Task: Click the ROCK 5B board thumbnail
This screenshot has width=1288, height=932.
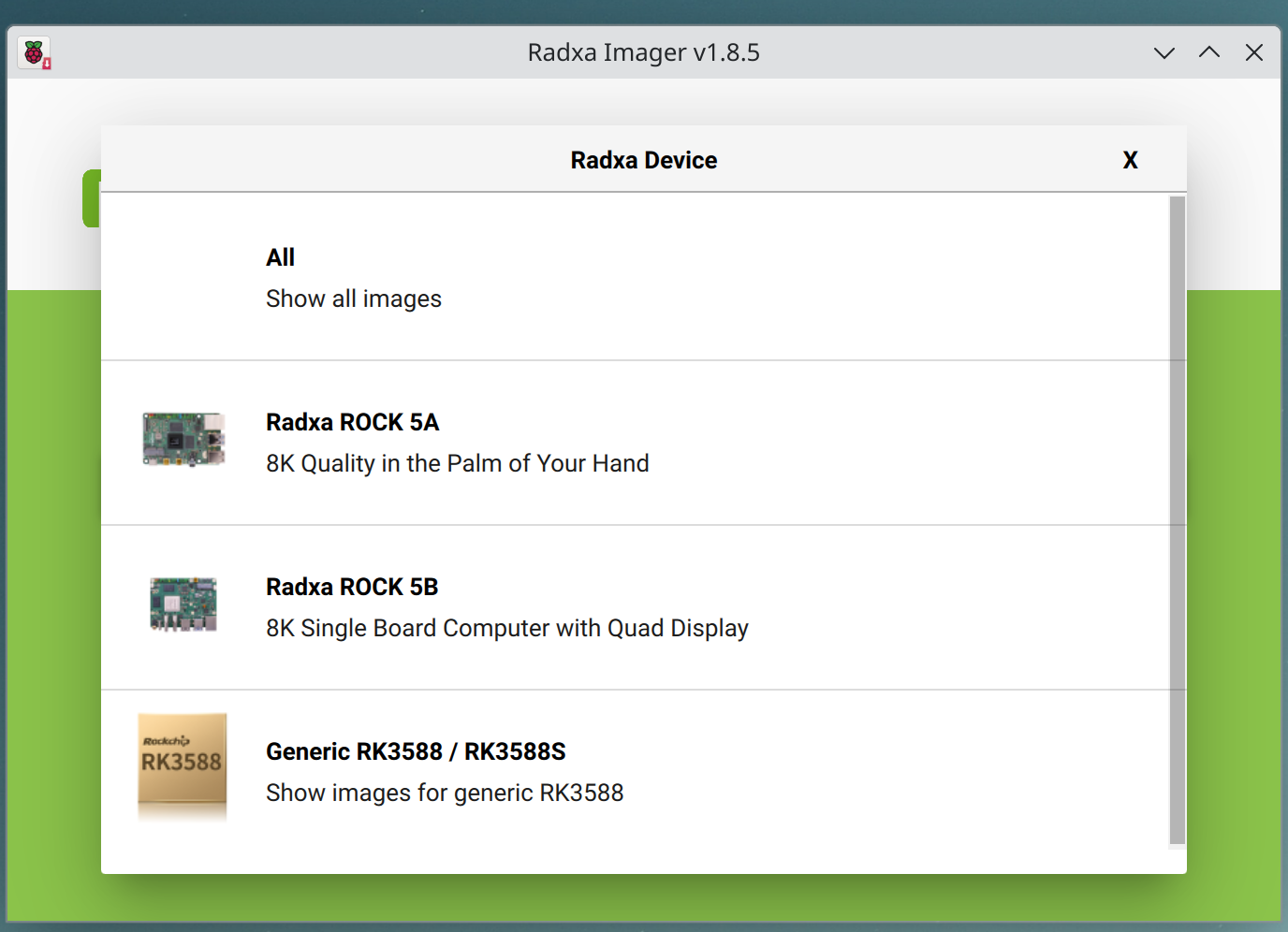Action: (183, 604)
